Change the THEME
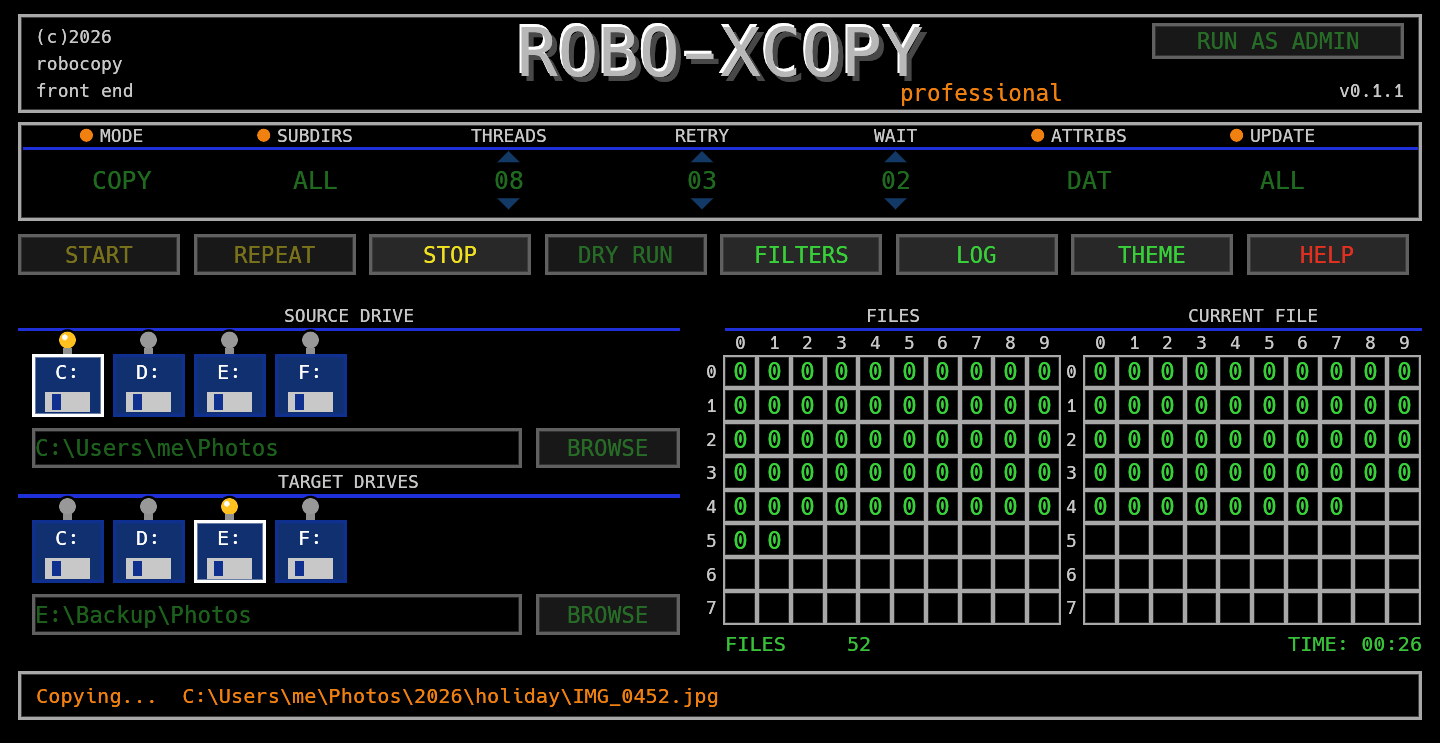 click(x=1152, y=255)
